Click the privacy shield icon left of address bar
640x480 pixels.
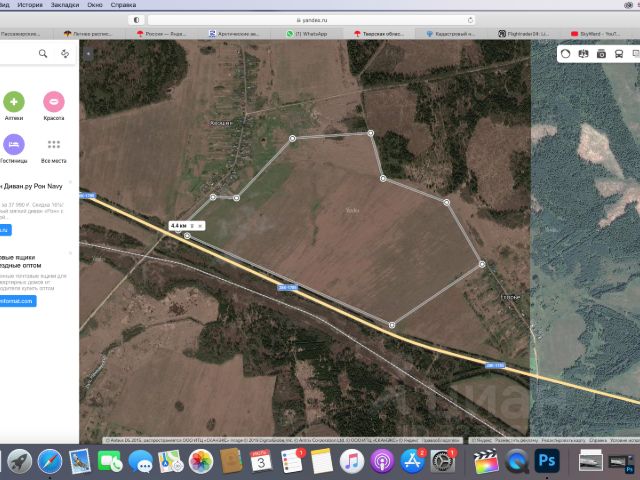[136, 20]
